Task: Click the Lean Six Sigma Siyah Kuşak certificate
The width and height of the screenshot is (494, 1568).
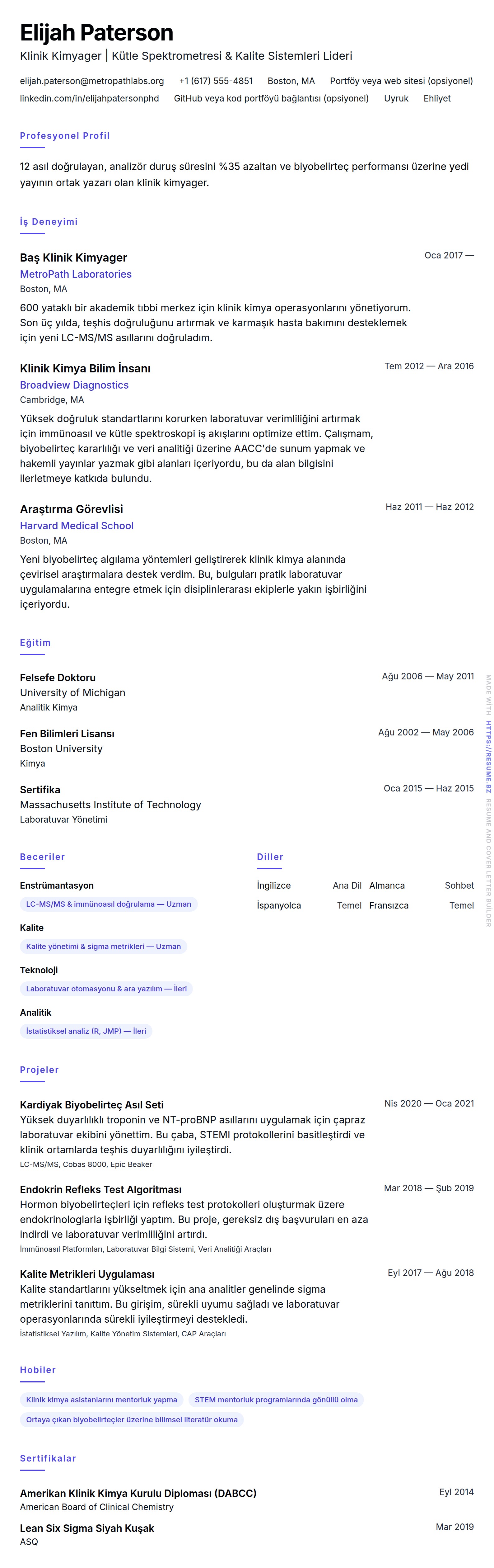Action: tap(87, 1528)
